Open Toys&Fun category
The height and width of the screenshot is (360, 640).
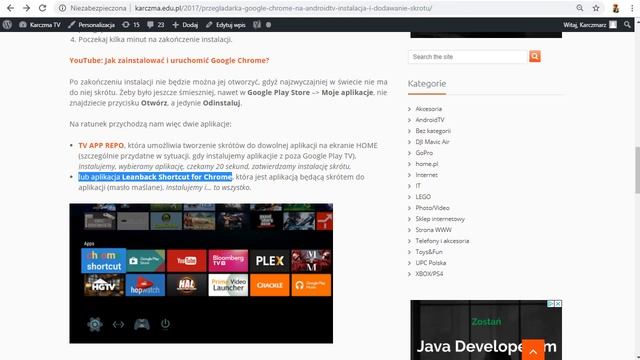point(429,252)
